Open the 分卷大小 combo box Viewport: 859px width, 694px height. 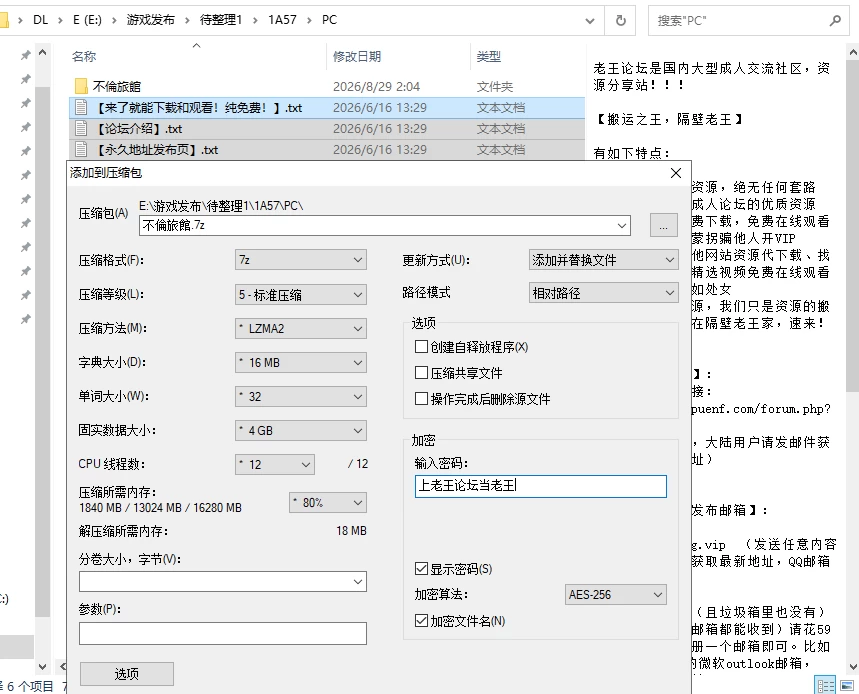coord(222,582)
